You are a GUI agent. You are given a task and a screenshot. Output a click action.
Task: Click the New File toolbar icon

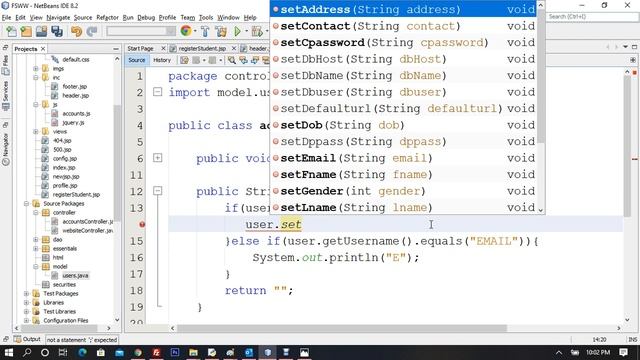pyautogui.click(x=11, y=31)
